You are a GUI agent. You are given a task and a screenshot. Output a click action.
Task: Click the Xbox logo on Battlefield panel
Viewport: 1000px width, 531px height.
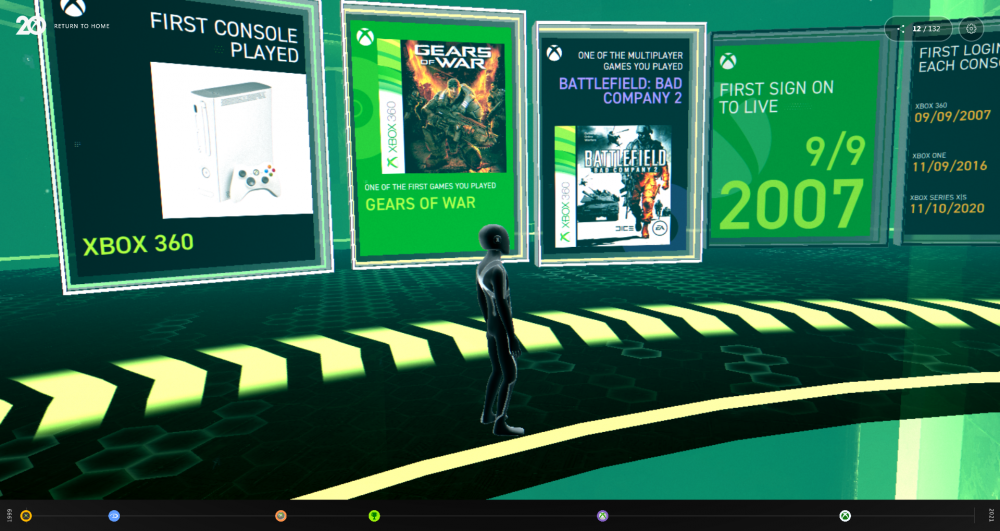(554, 53)
